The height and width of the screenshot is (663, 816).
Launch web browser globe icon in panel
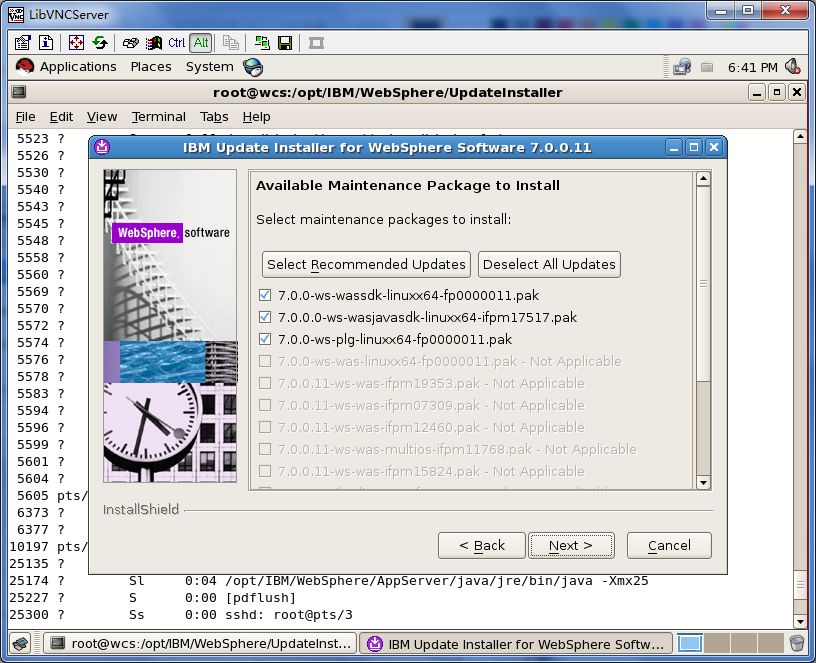[x=253, y=67]
